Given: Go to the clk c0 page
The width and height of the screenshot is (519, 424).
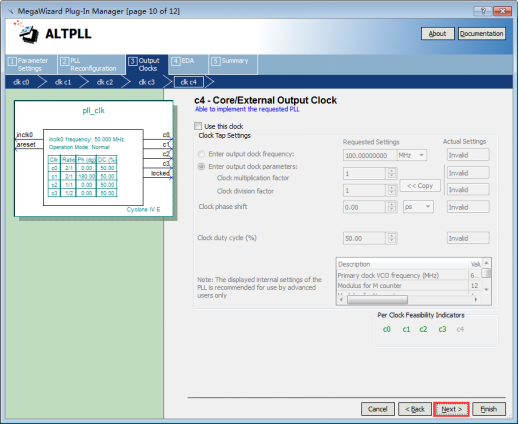Looking at the screenshot, I should point(21,82).
